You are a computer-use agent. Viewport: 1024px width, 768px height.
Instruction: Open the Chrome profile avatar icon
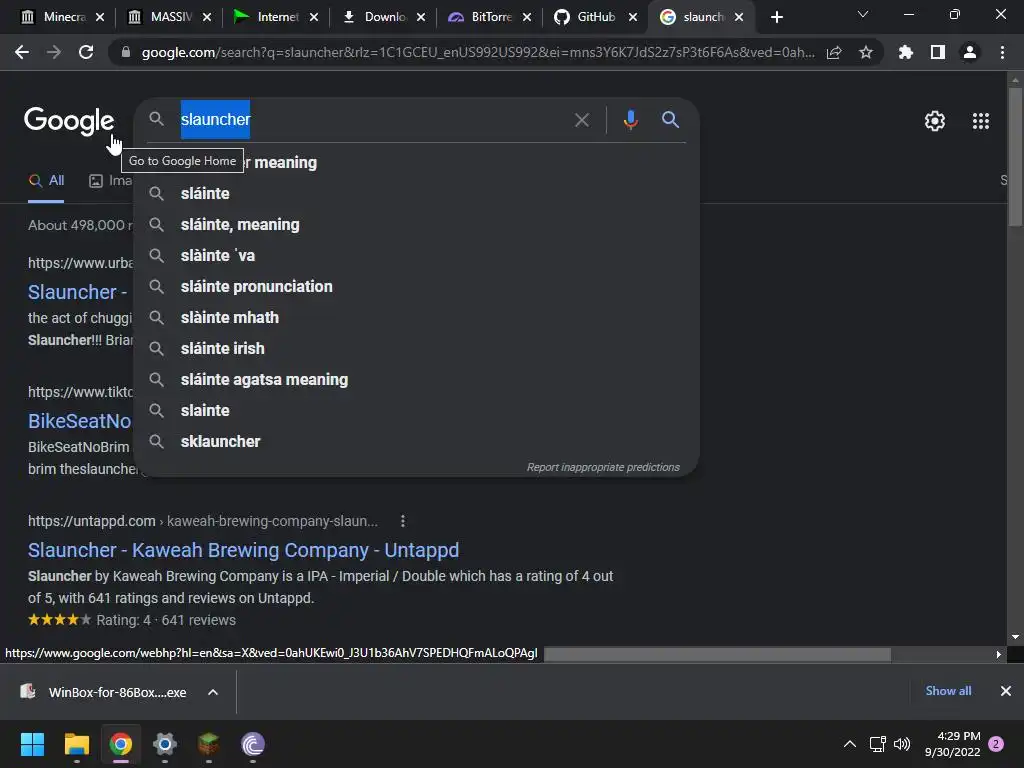[970, 52]
